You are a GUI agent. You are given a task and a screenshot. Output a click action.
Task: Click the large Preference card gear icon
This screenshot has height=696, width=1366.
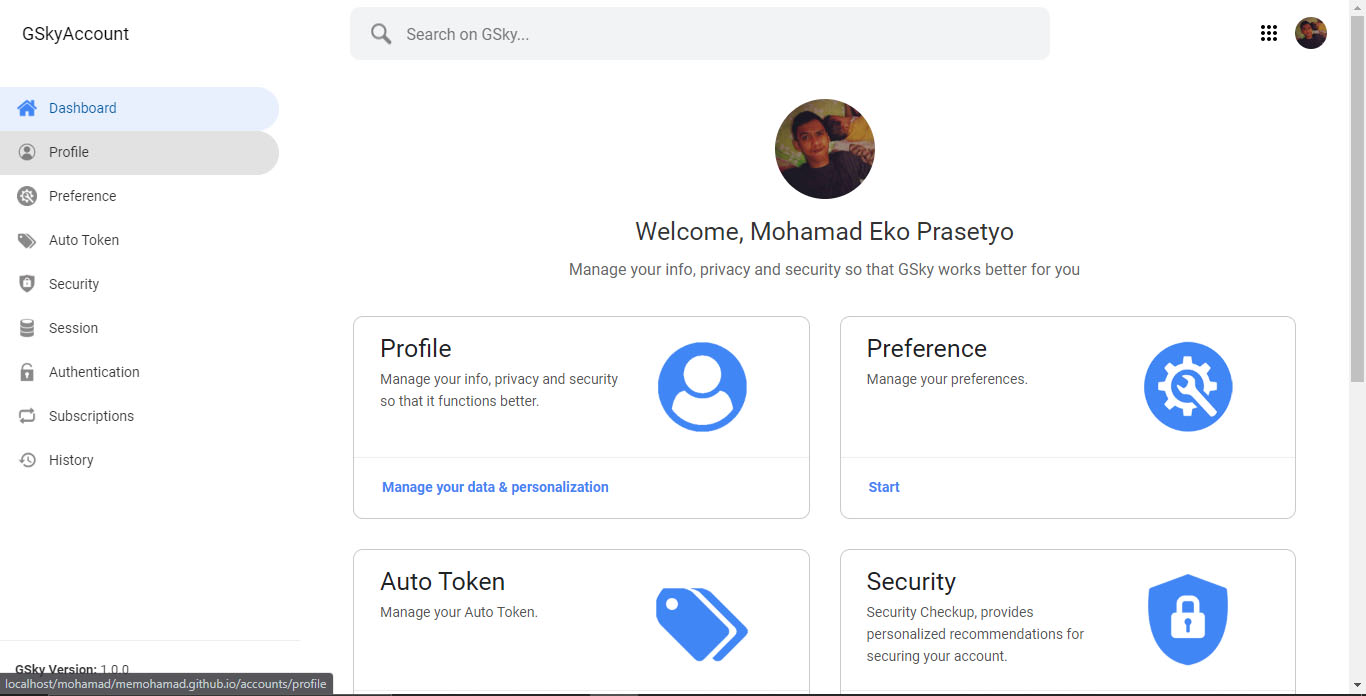click(1188, 387)
